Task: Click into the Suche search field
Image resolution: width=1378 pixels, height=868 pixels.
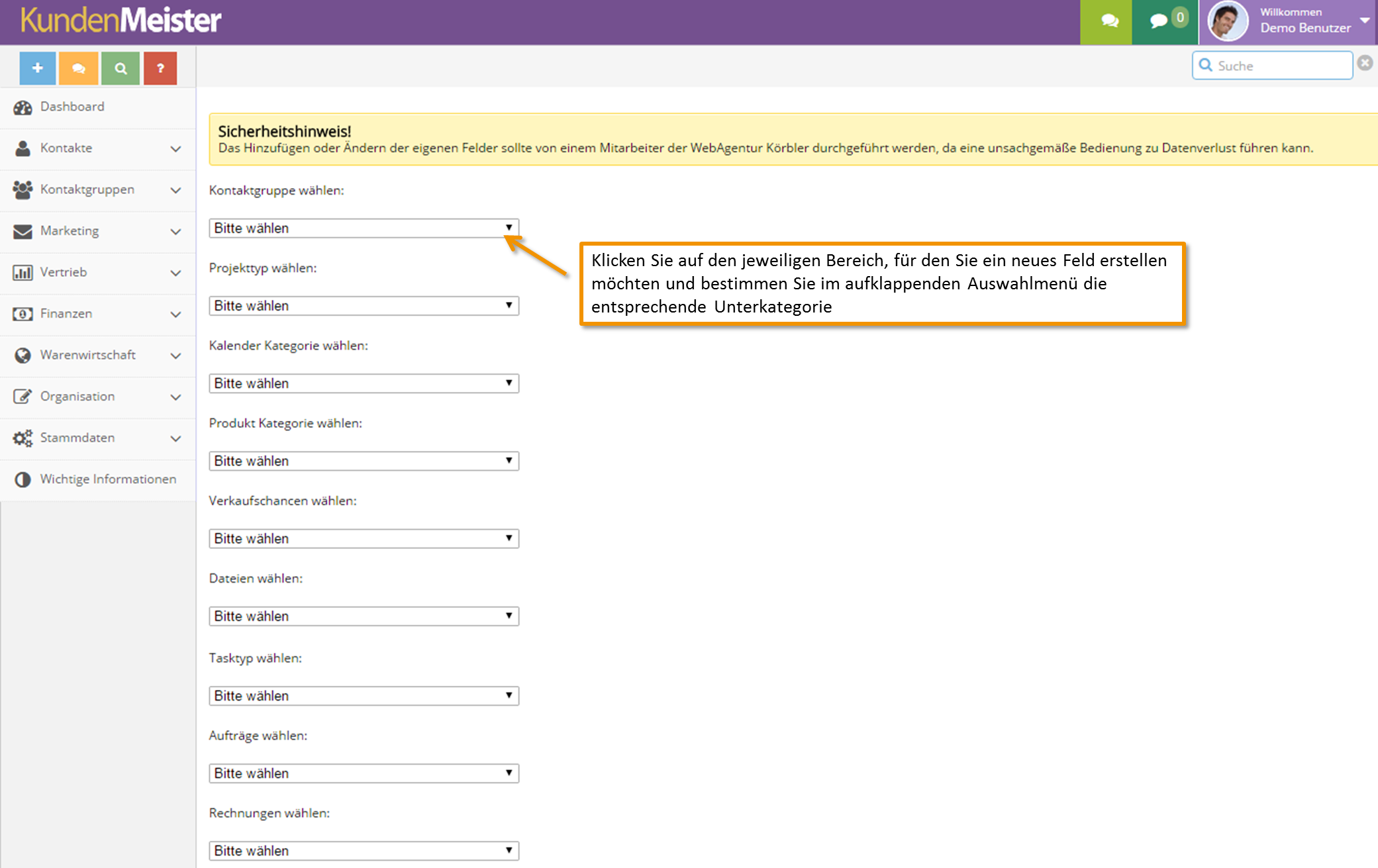Action: pos(1272,66)
